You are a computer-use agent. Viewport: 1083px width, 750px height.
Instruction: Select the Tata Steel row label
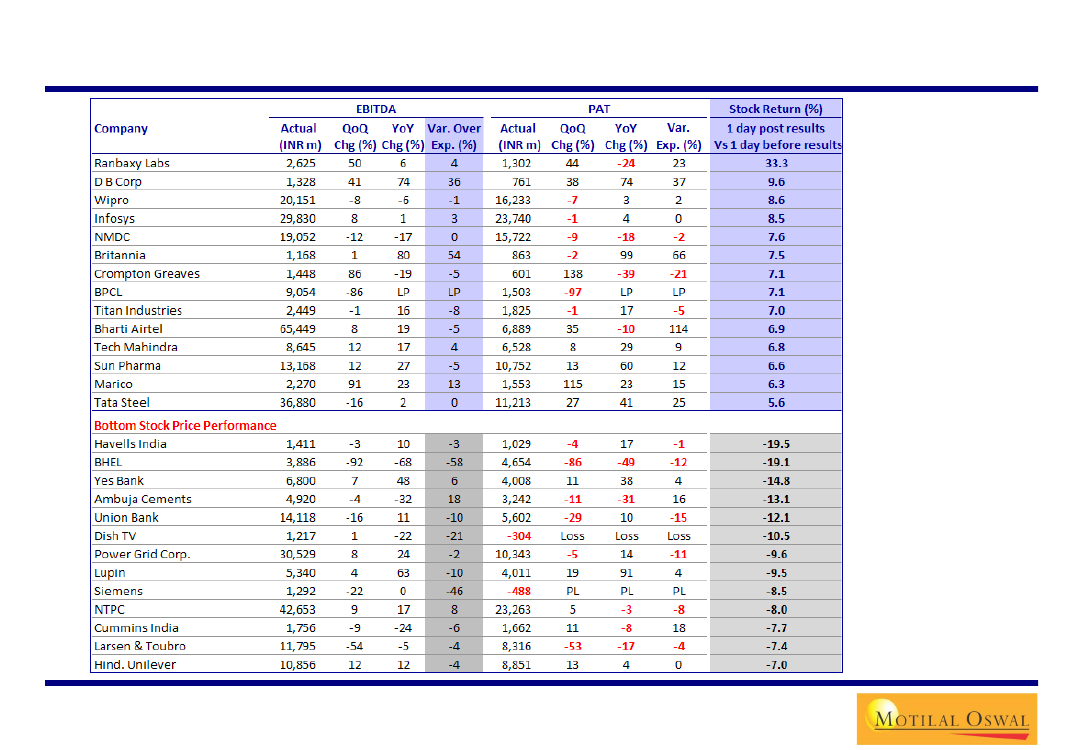tap(122, 402)
